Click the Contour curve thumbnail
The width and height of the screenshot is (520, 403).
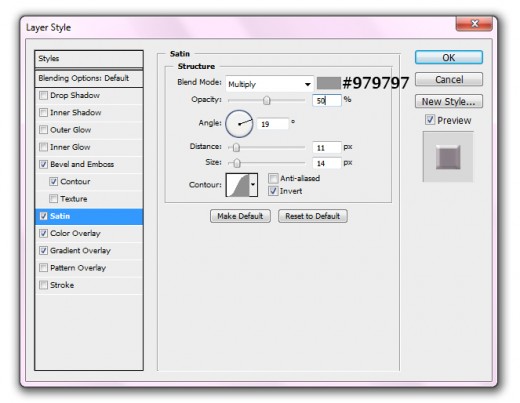pos(238,185)
